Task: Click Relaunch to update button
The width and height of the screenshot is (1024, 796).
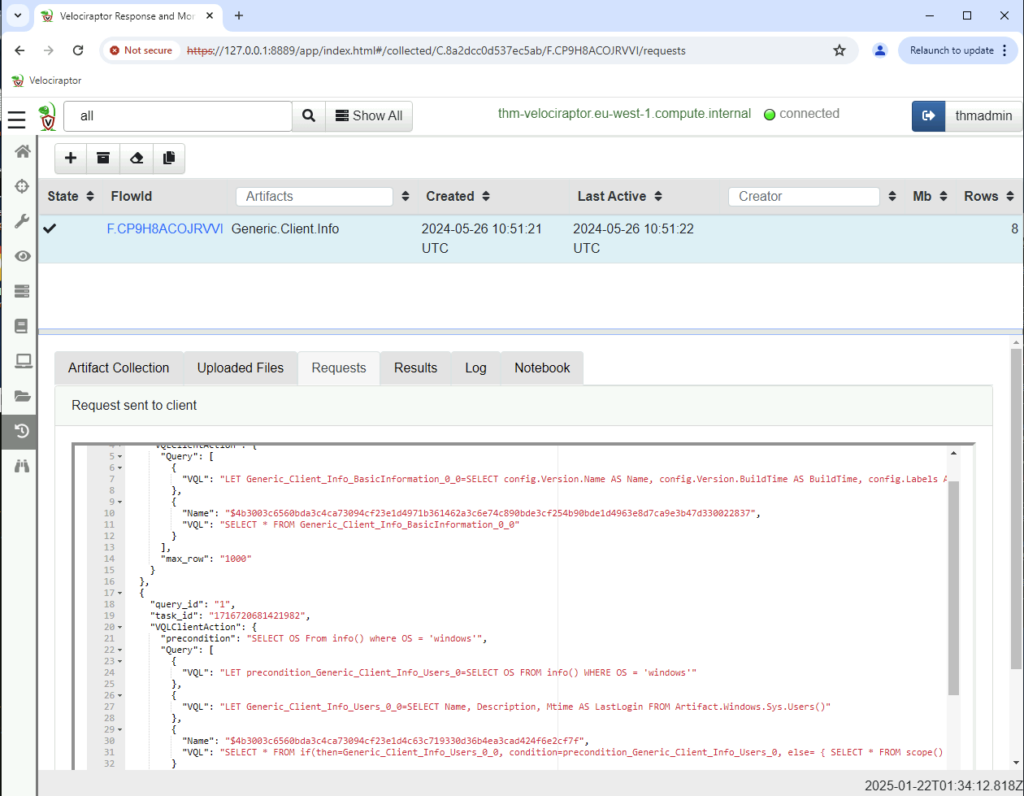Action: pyautogui.click(x=952, y=50)
